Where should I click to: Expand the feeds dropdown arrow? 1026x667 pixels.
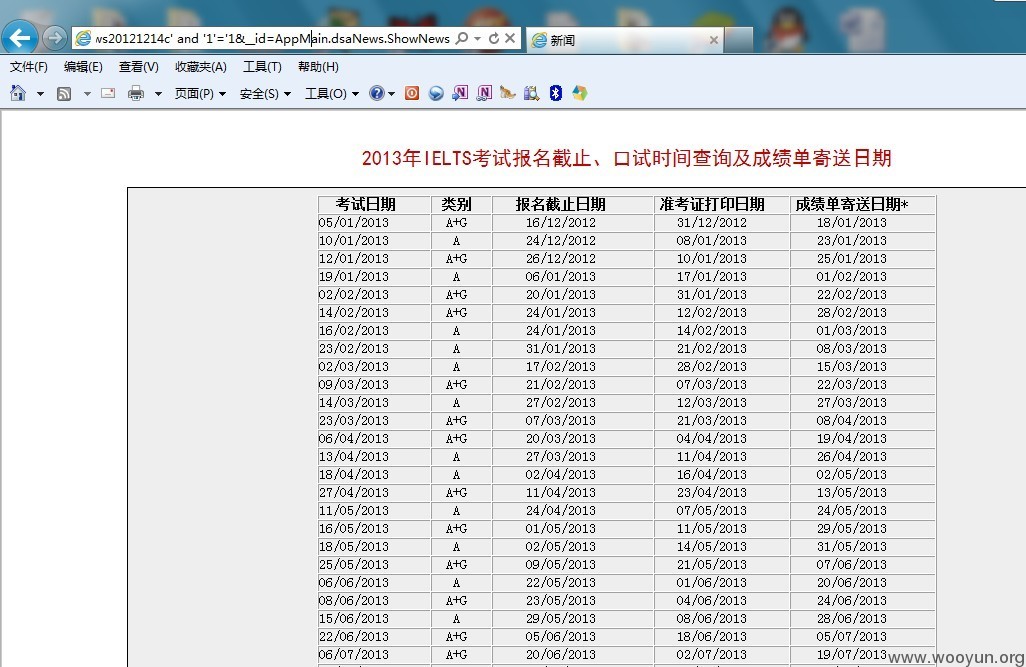[86, 94]
